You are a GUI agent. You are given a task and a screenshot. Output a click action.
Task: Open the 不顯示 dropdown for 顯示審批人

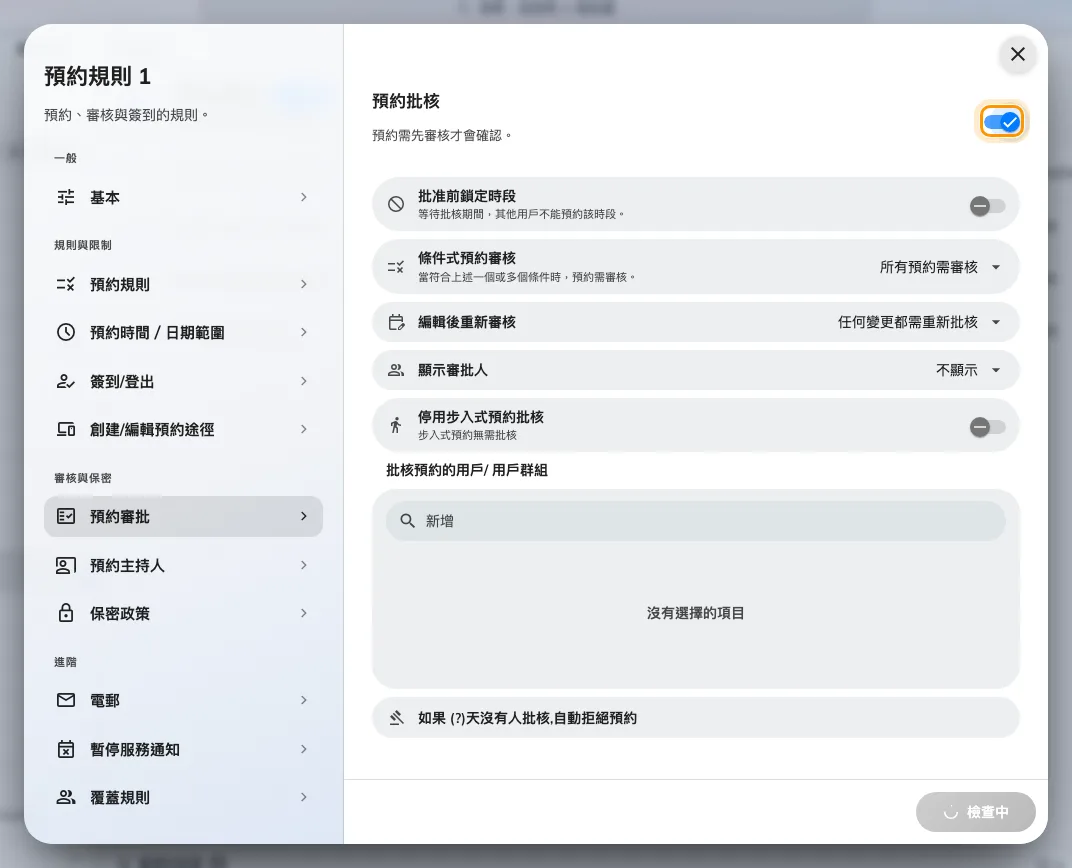click(968, 370)
